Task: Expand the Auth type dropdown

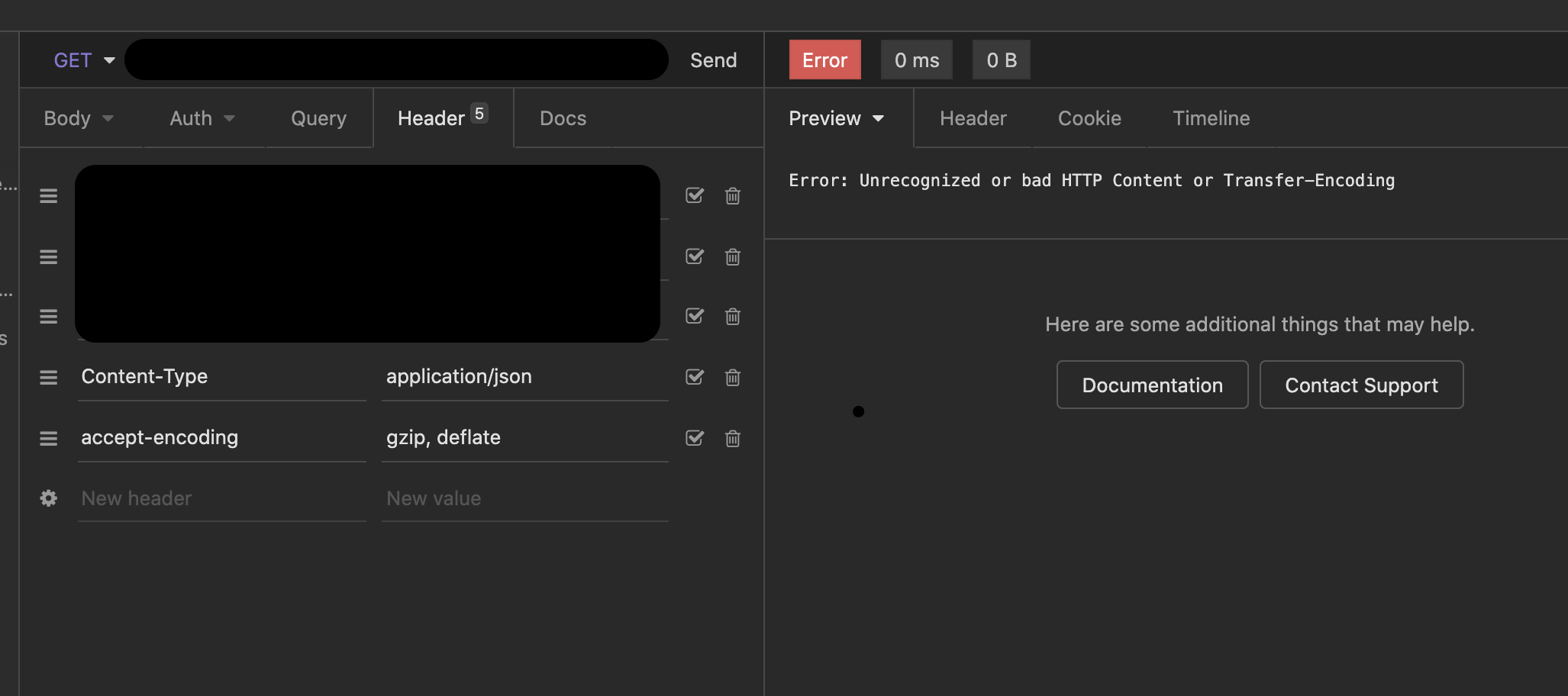Action: [x=201, y=118]
